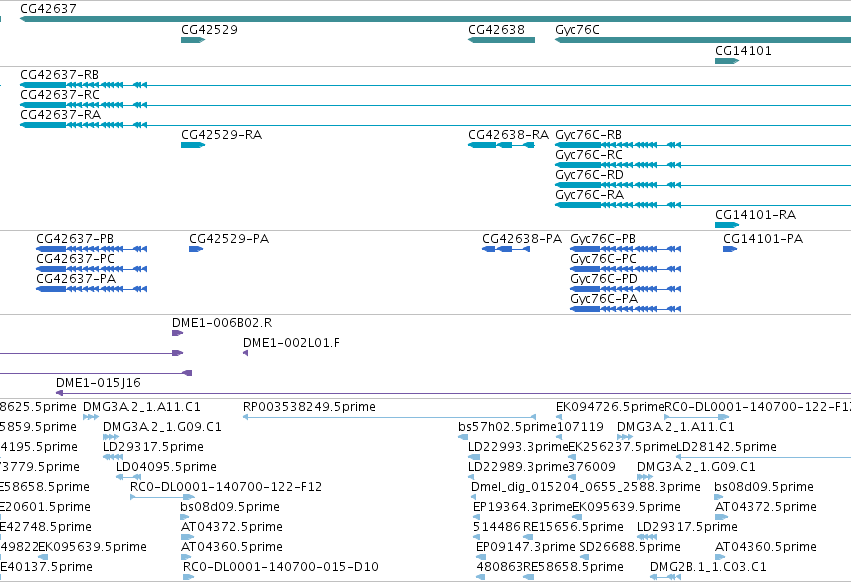Viewport: 851px width, 582px height.
Task: Open the CG42638 gene feature
Action: 501,40
